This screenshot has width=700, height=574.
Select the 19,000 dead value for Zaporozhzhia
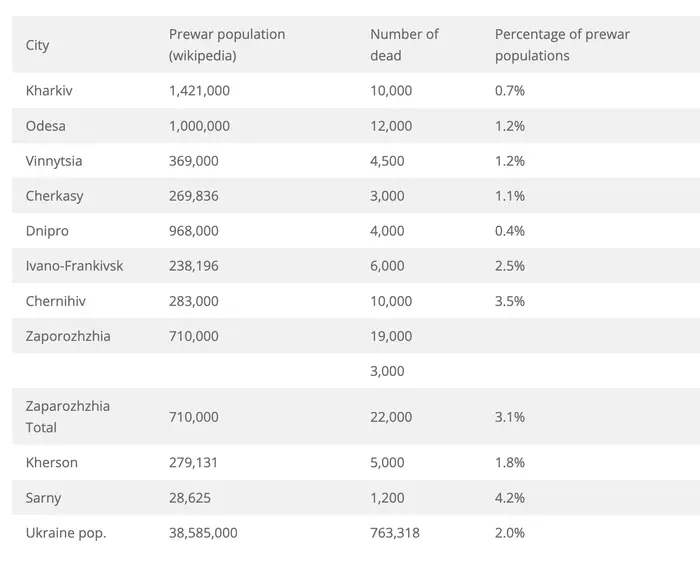pos(391,336)
